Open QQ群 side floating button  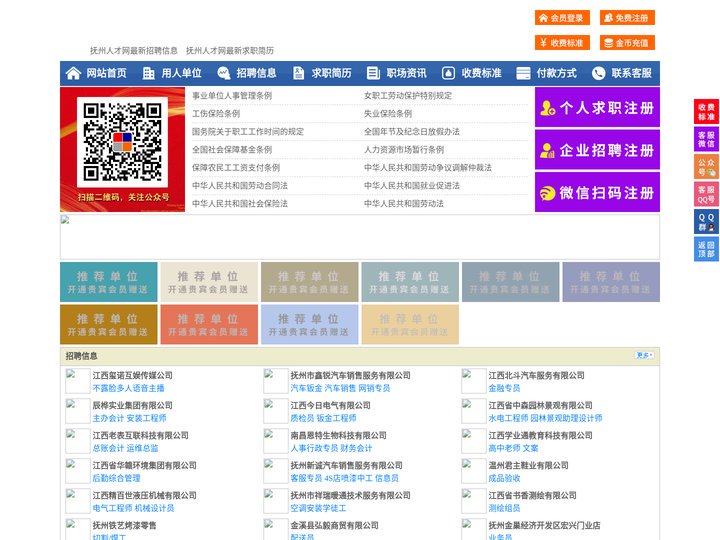click(706, 222)
